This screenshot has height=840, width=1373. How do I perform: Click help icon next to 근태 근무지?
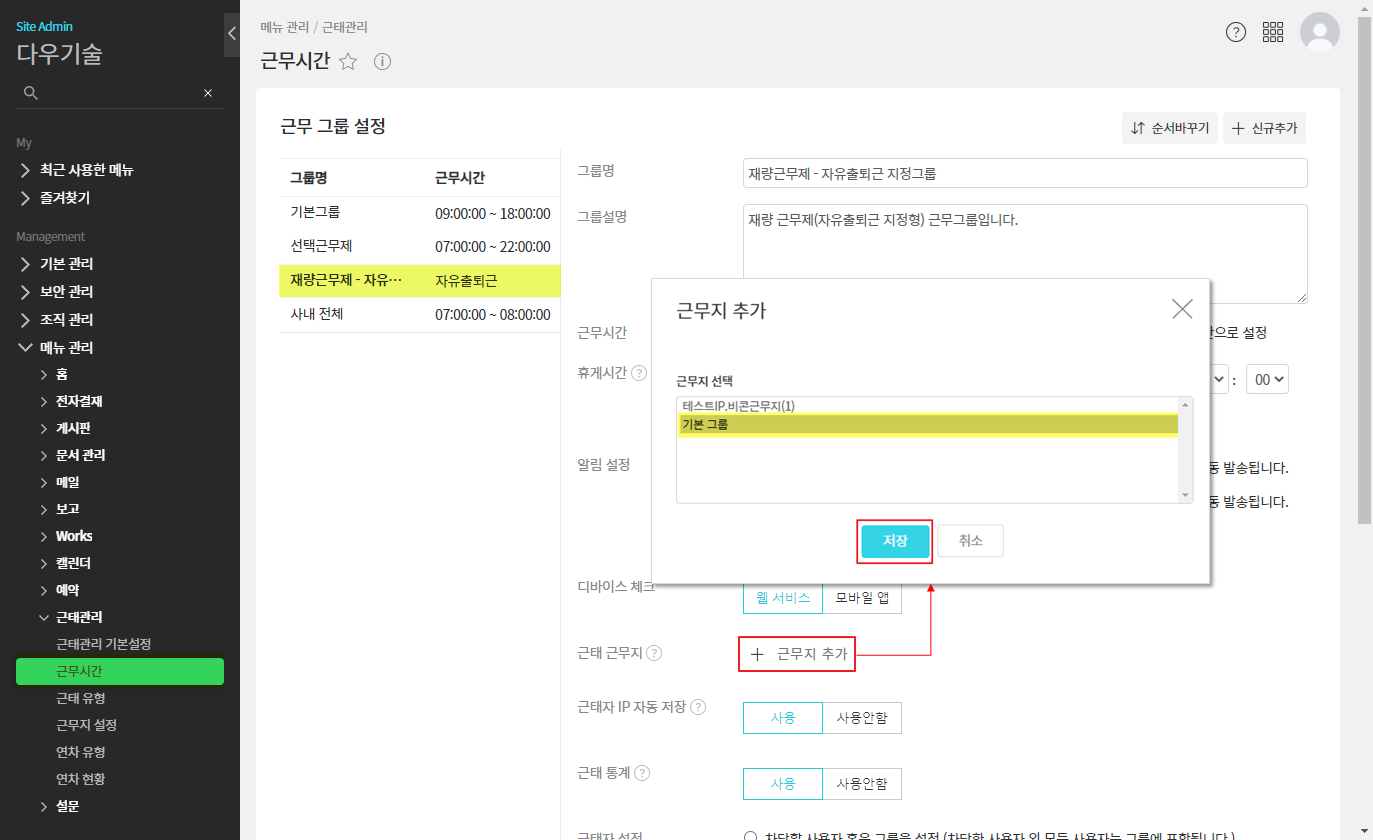click(654, 653)
